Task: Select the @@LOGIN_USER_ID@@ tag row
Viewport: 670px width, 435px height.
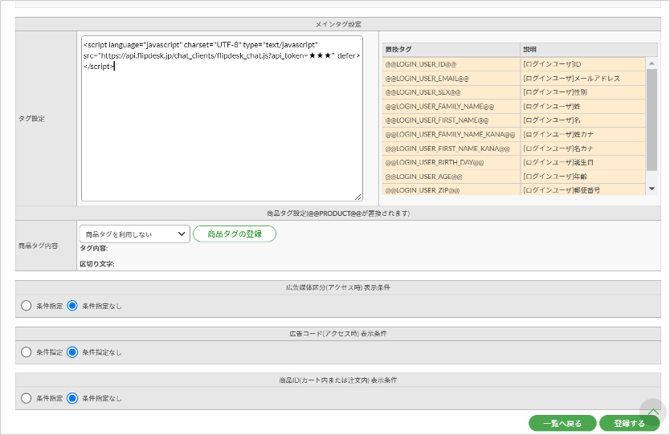Action: pyautogui.click(x=451, y=63)
